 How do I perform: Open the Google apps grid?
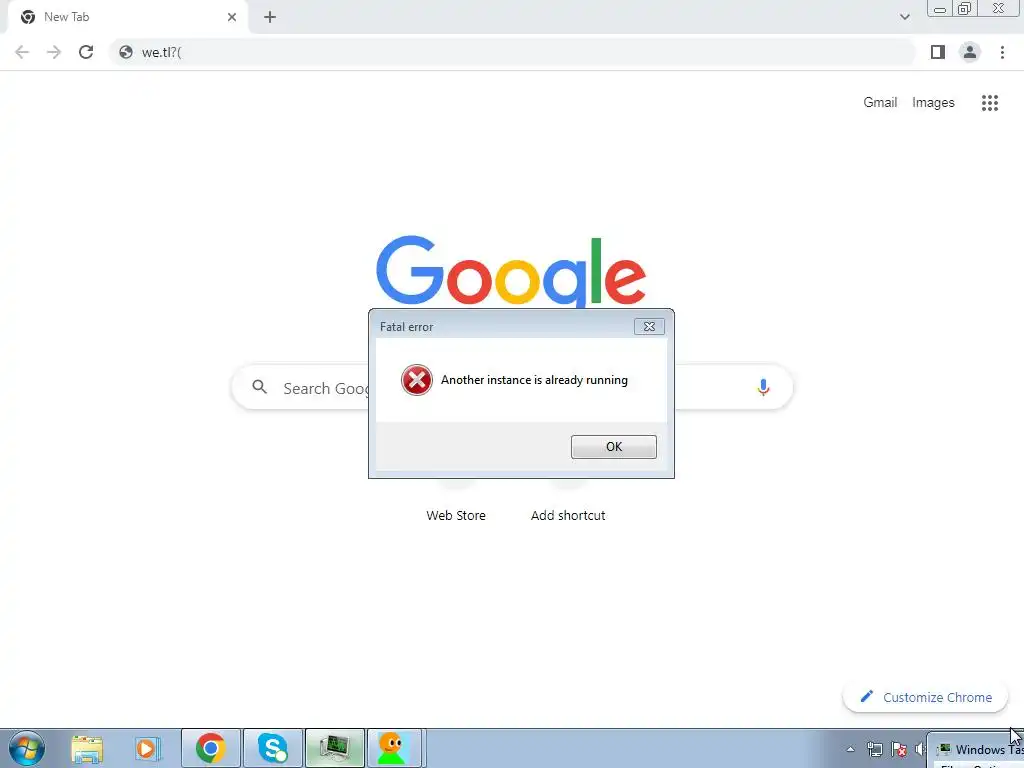[x=989, y=103]
